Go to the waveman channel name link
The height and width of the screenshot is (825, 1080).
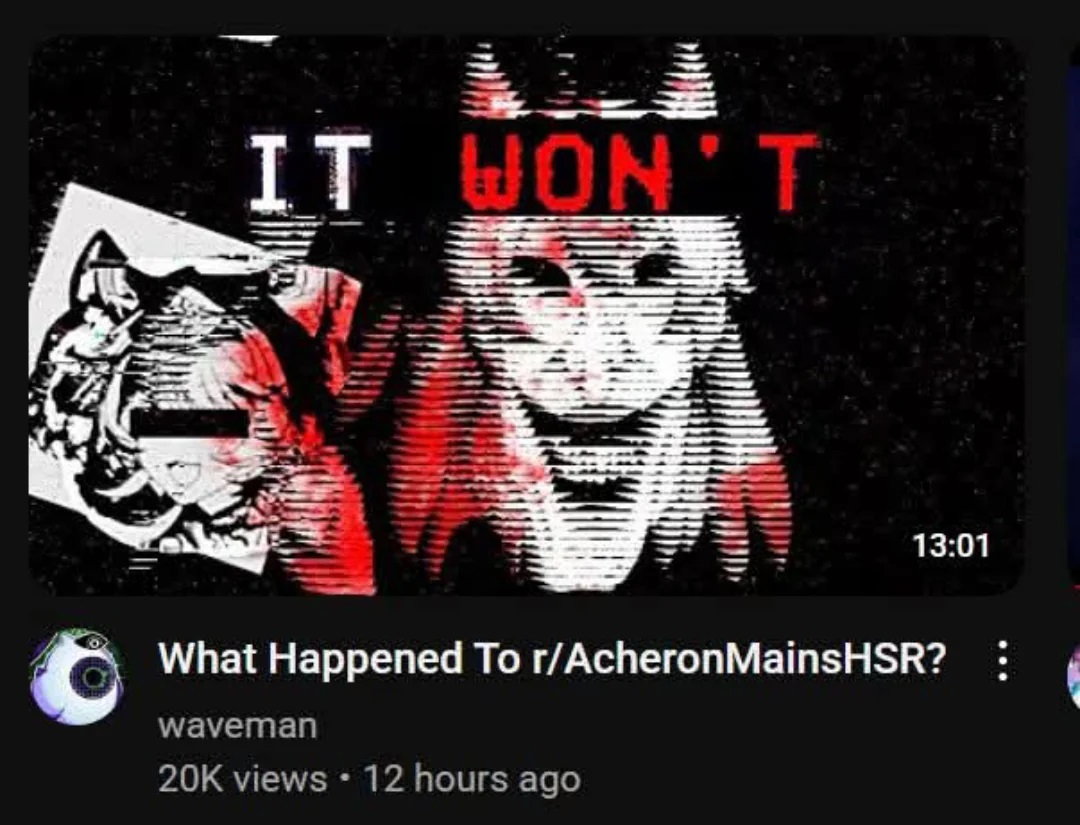(x=238, y=726)
